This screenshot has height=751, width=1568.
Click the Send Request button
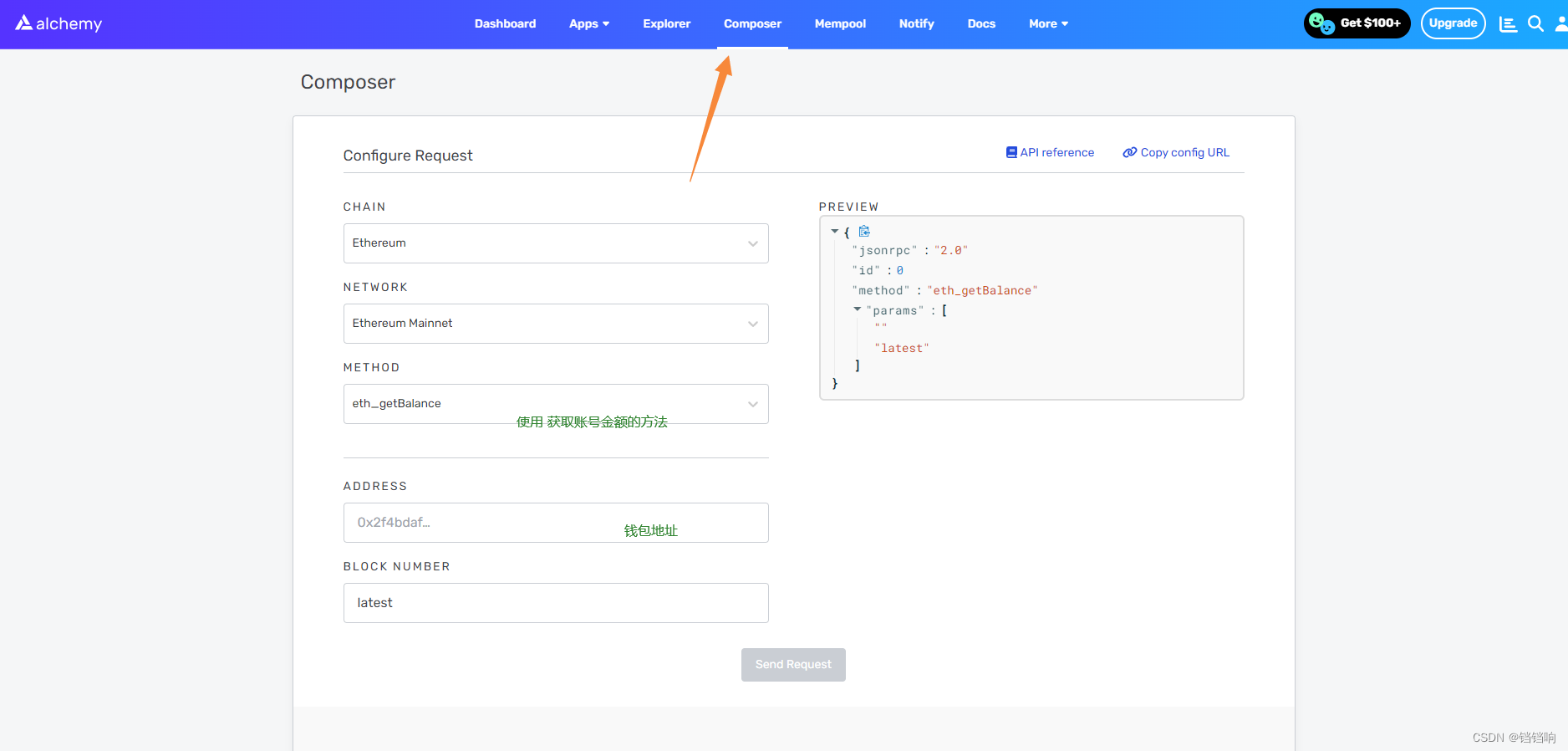pyautogui.click(x=793, y=664)
